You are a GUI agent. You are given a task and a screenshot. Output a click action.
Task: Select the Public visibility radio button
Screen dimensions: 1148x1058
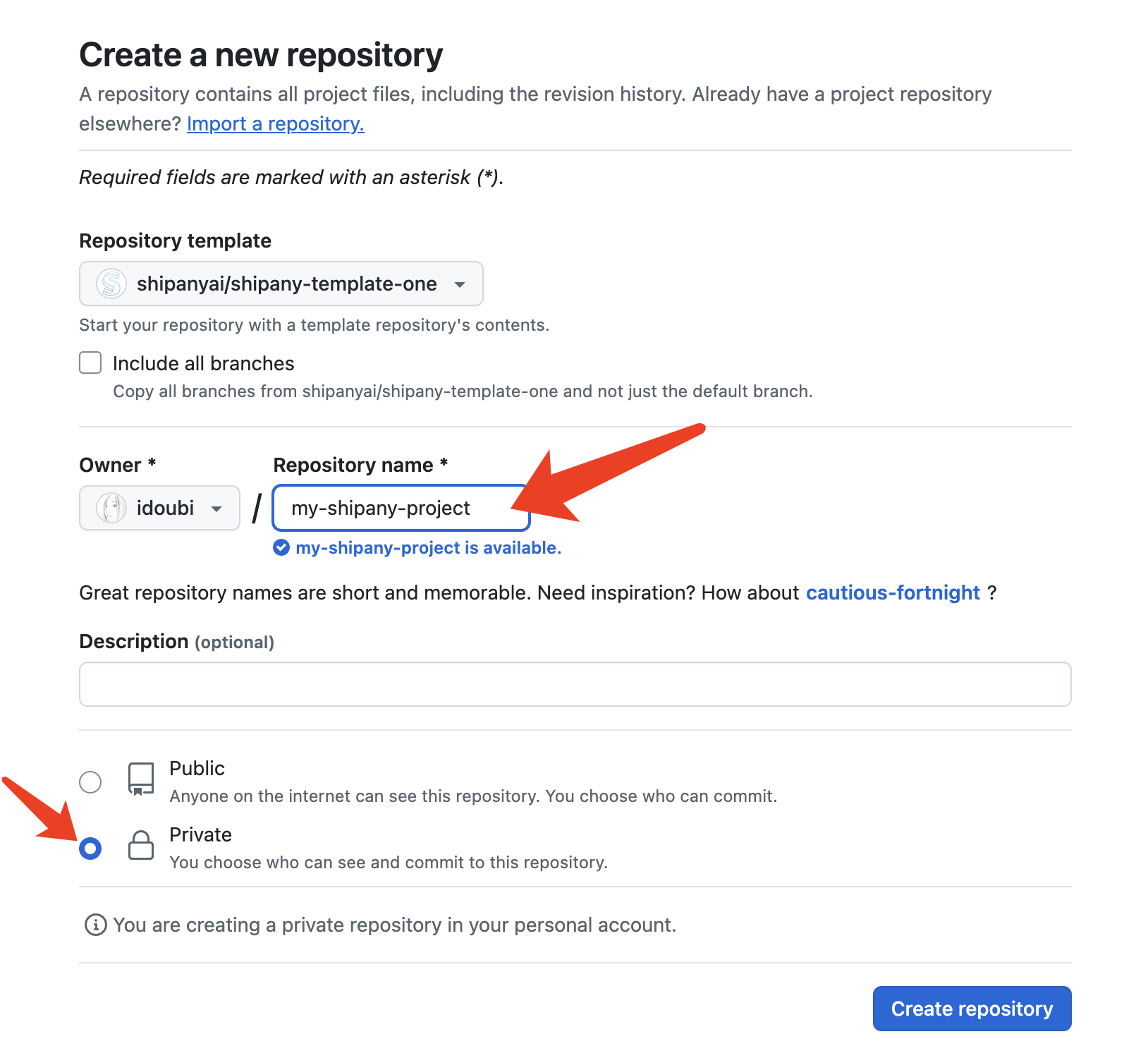[90, 782]
